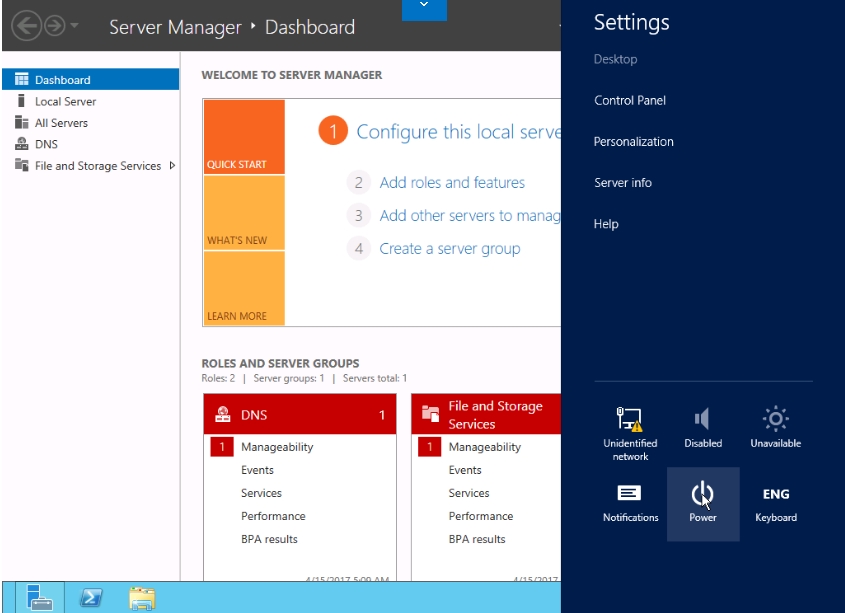
Task: Click the All Servers icon in sidebar
Action: (22, 122)
